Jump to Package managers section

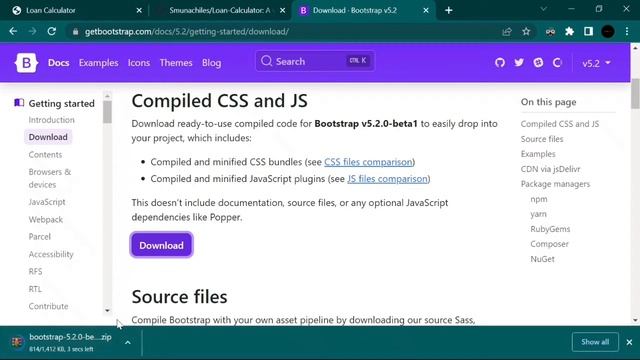tap(555, 184)
